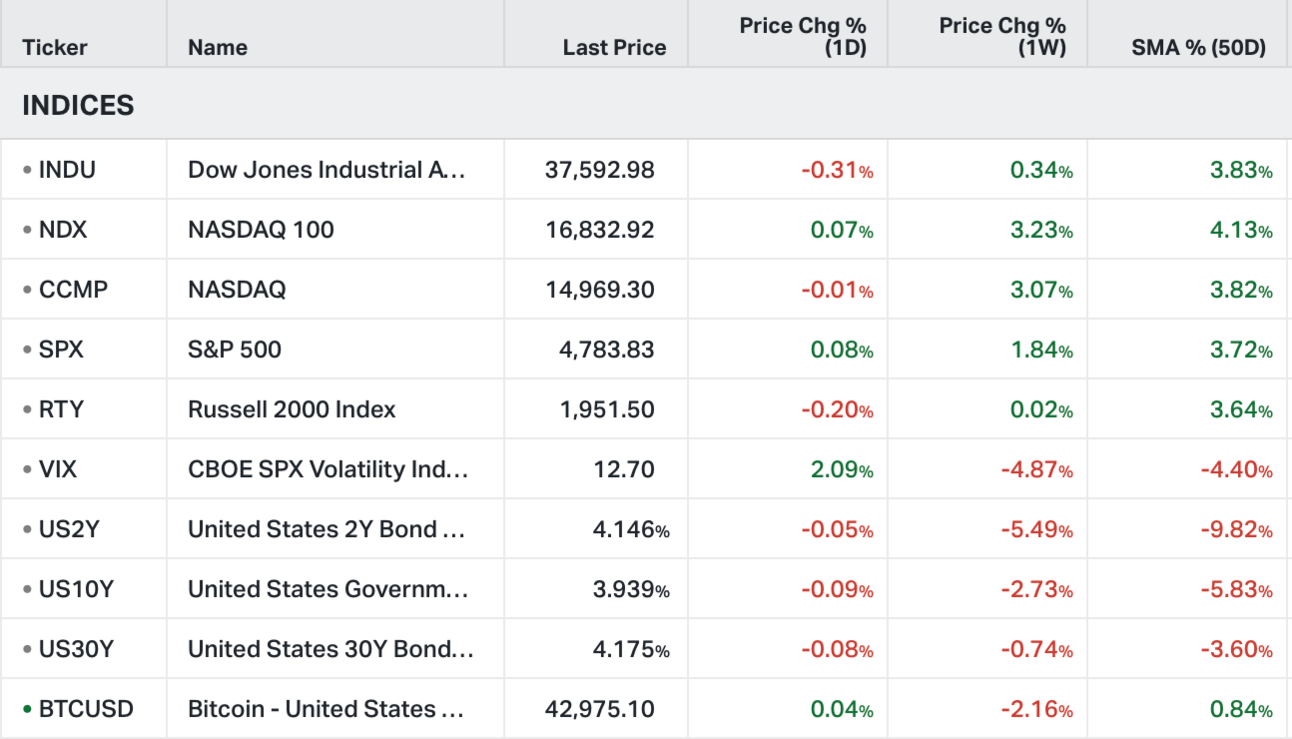1292x739 pixels.
Task: Sort by the Name column header
Action: coord(217,47)
